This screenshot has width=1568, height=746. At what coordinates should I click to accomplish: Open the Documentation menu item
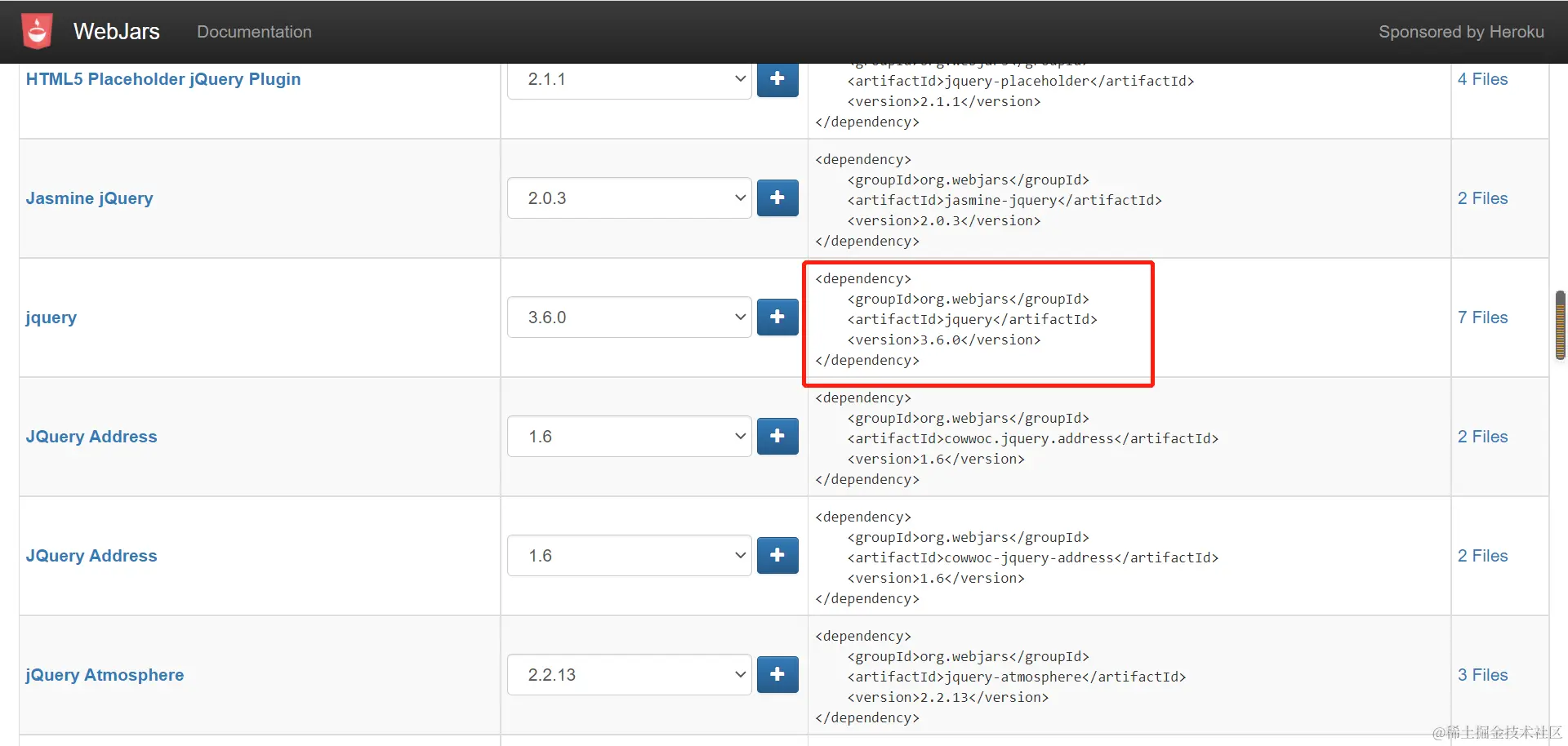(x=254, y=32)
